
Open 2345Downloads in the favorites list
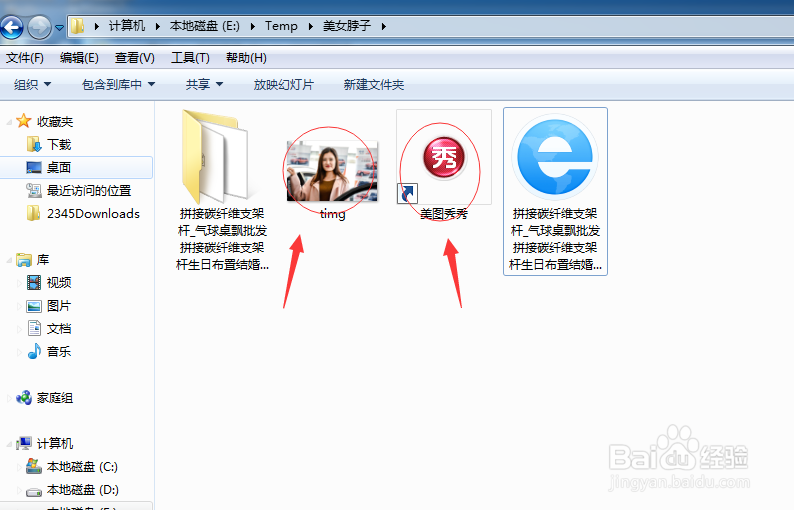(93, 213)
